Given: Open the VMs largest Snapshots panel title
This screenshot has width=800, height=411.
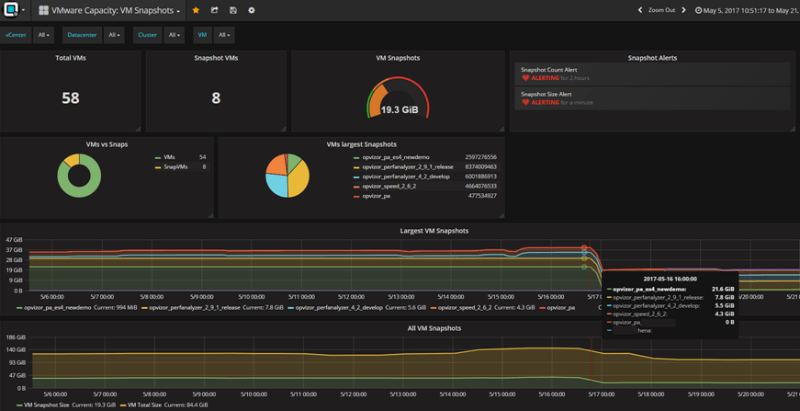Looking at the screenshot, I should pos(361,144).
